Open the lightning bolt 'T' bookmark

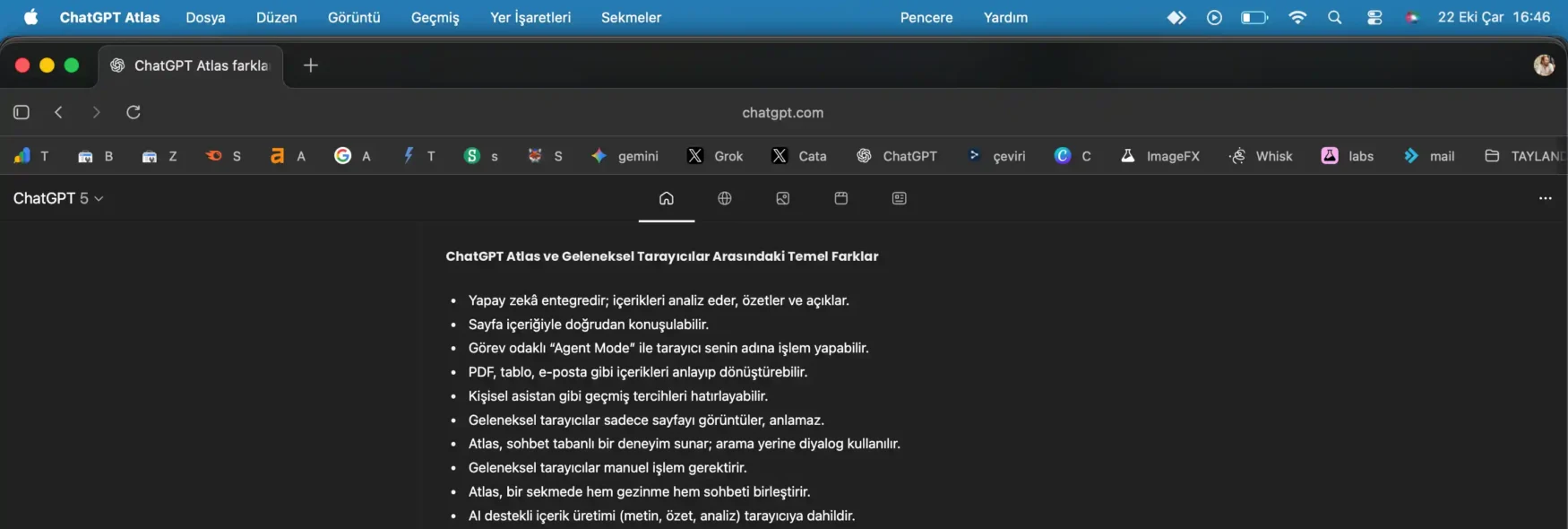point(418,156)
